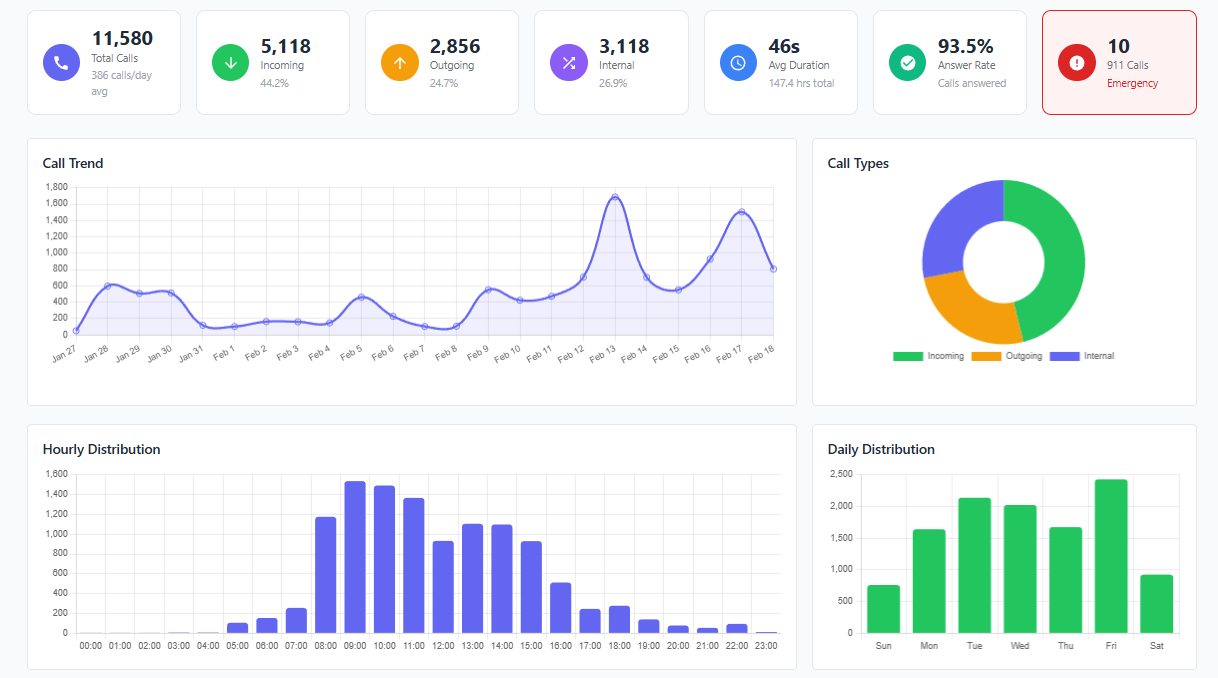The width and height of the screenshot is (1218, 678).
Task: Click the blue clock Avg Duration icon
Action: click(738, 63)
